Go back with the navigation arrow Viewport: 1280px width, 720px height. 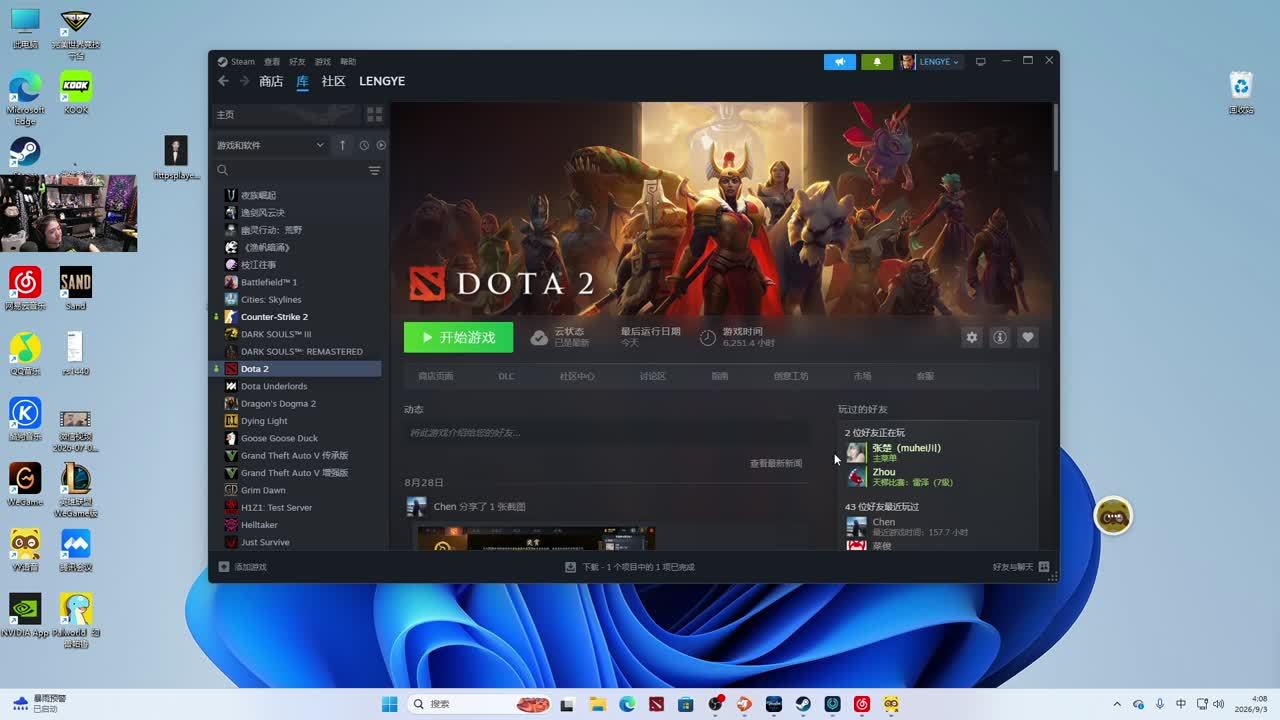(223, 81)
